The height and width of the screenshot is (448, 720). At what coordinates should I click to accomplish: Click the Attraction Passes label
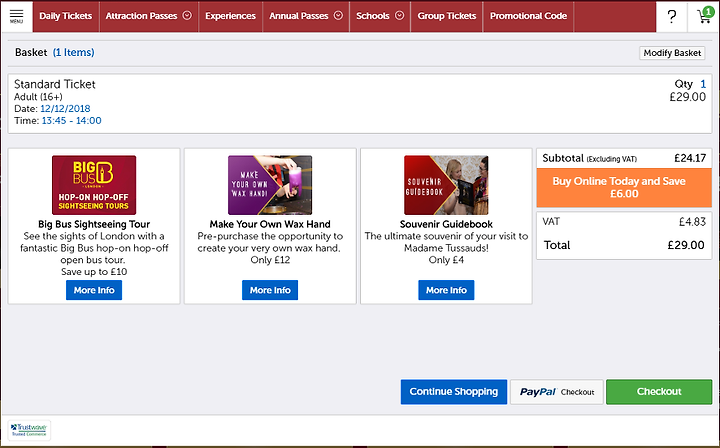point(141,16)
